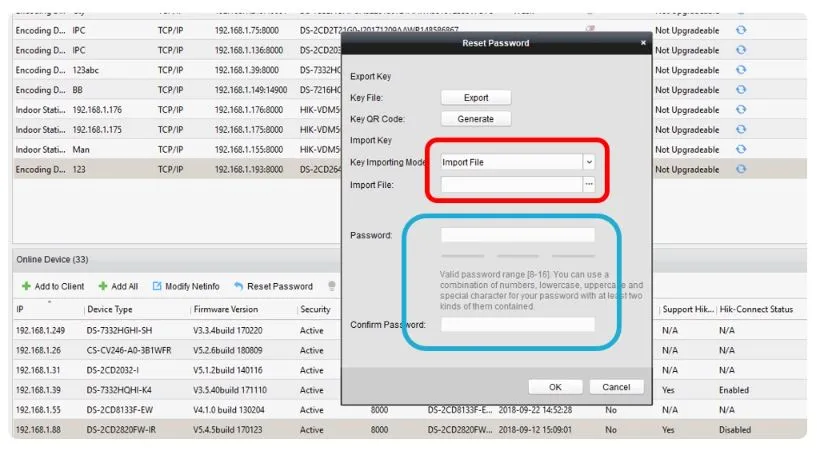Focus the Confirm Password input field
This screenshot has width=817, height=452.
518,325
